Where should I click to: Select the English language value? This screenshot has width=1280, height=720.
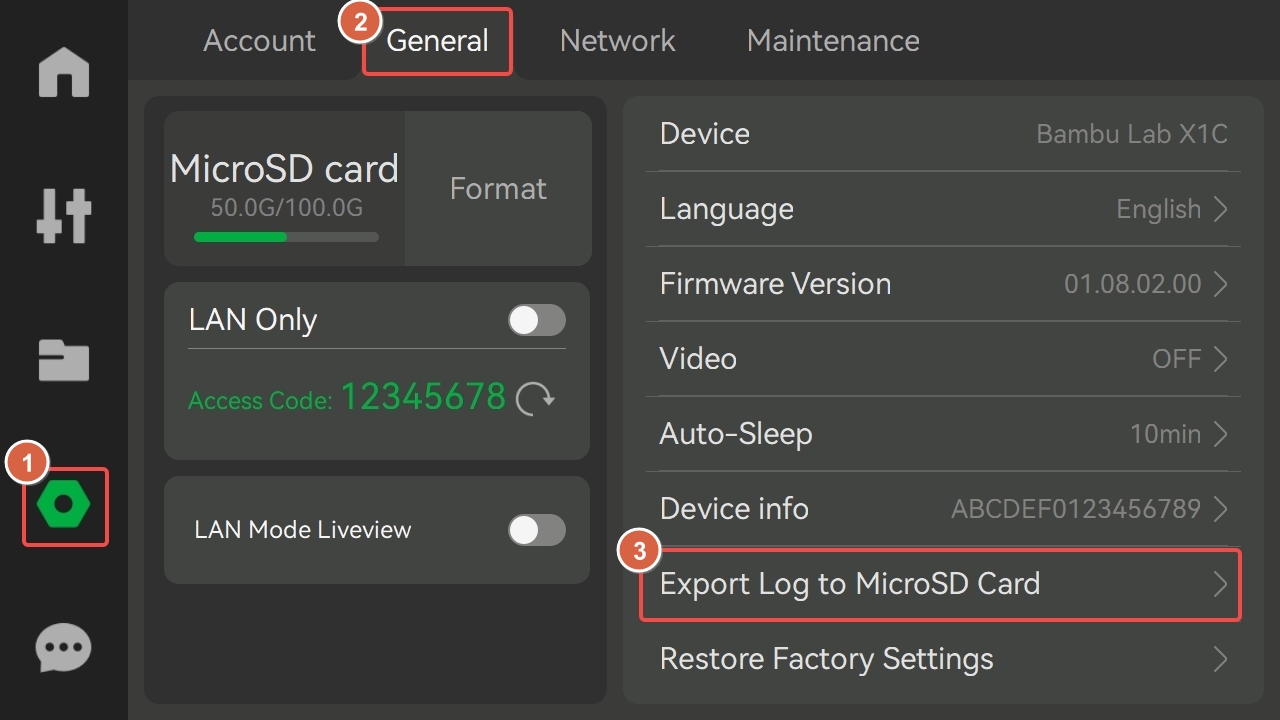pyautogui.click(x=1159, y=209)
